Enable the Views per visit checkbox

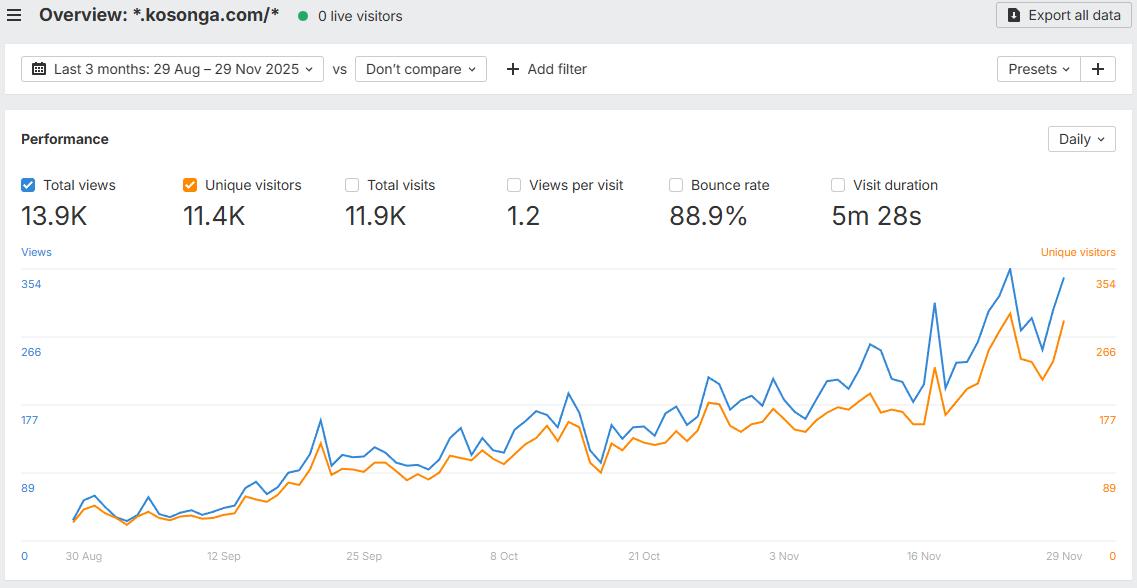tap(514, 186)
